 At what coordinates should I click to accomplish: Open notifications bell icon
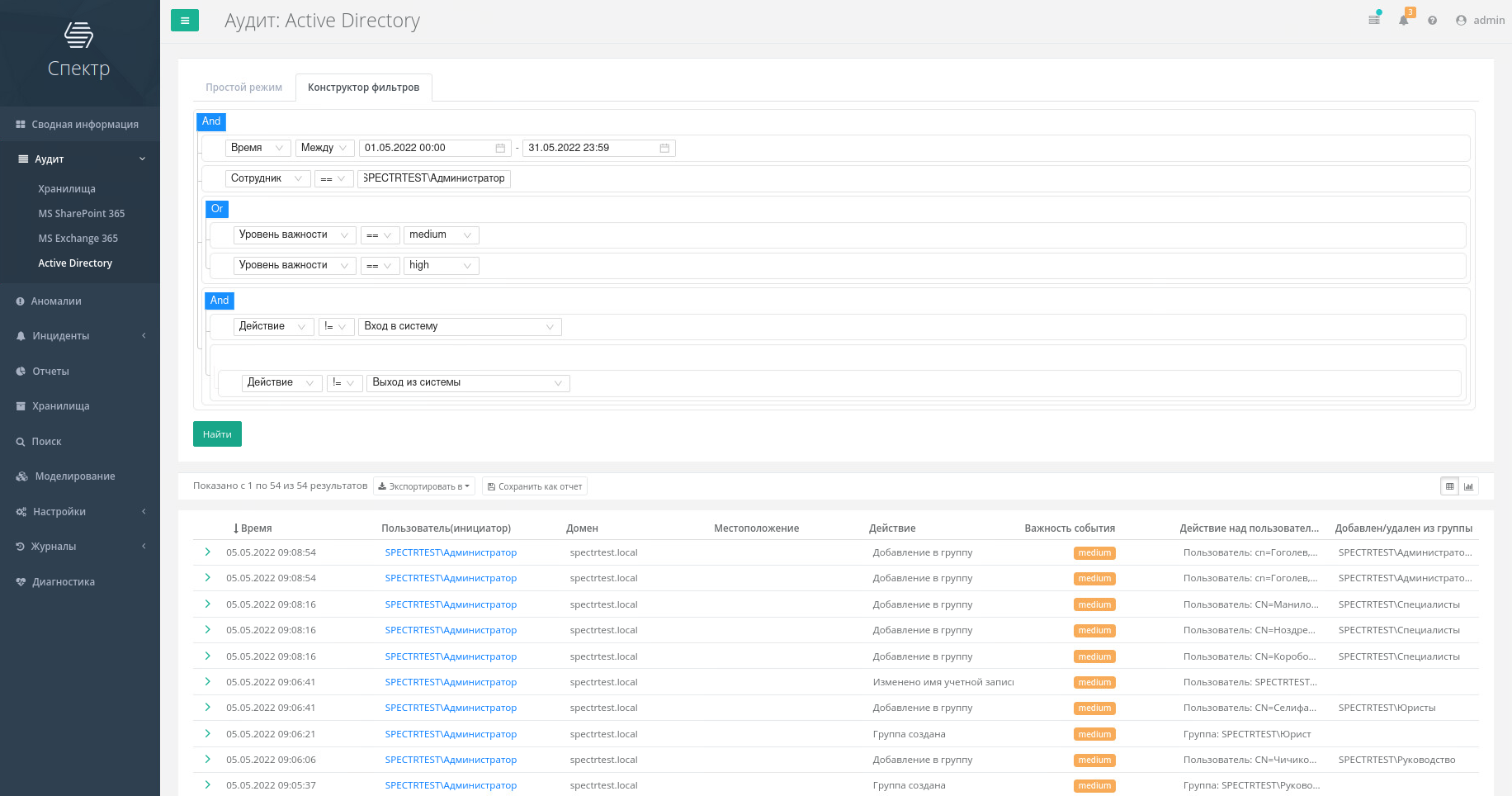1404,20
